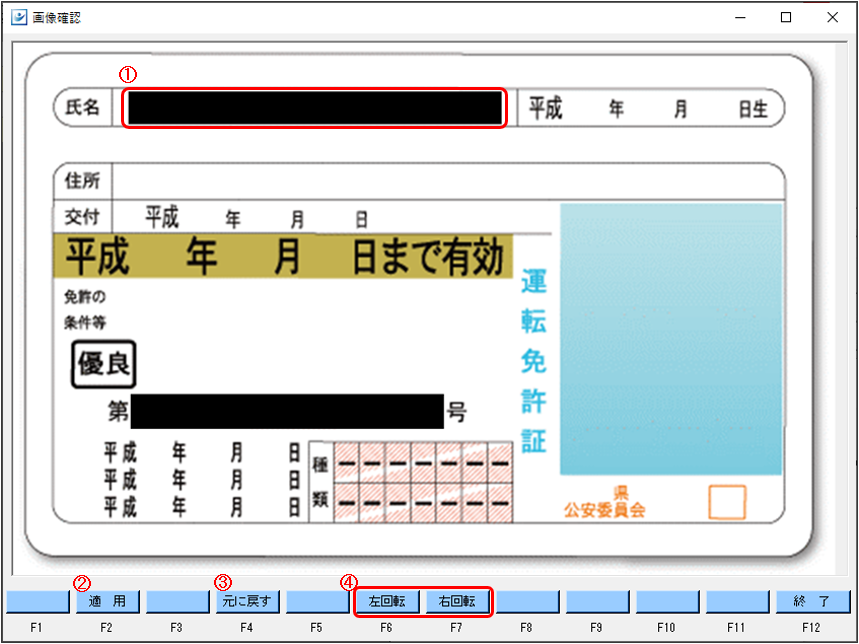Click the masked license number after 第

click(287, 411)
